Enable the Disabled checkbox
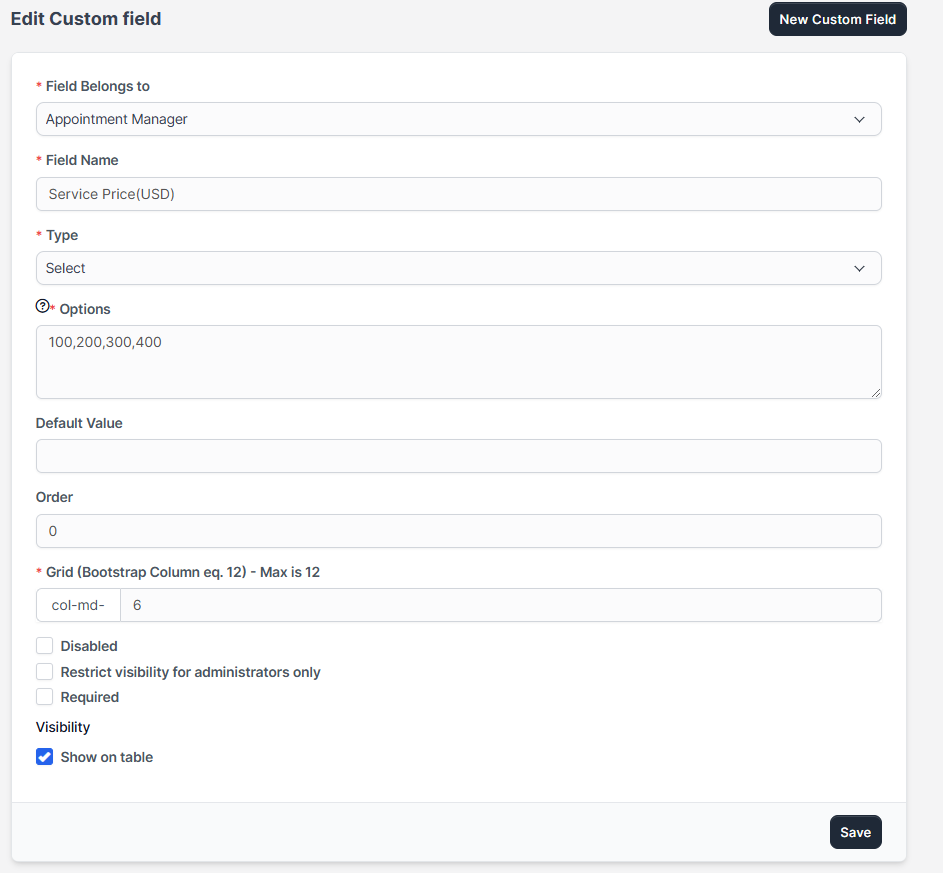Image resolution: width=943 pixels, height=873 pixels. [44, 646]
